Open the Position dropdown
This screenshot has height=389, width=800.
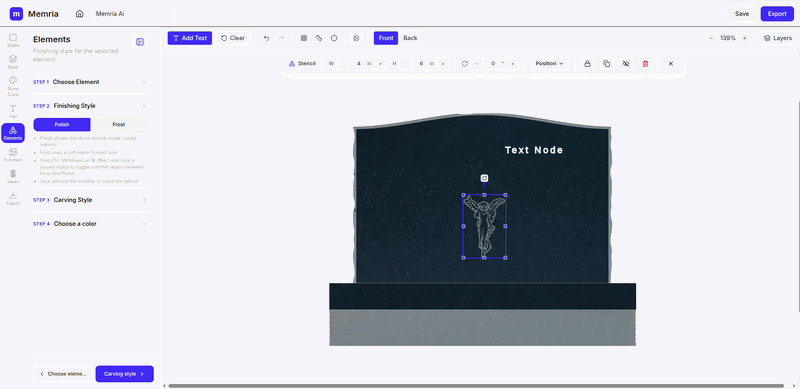click(550, 64)
